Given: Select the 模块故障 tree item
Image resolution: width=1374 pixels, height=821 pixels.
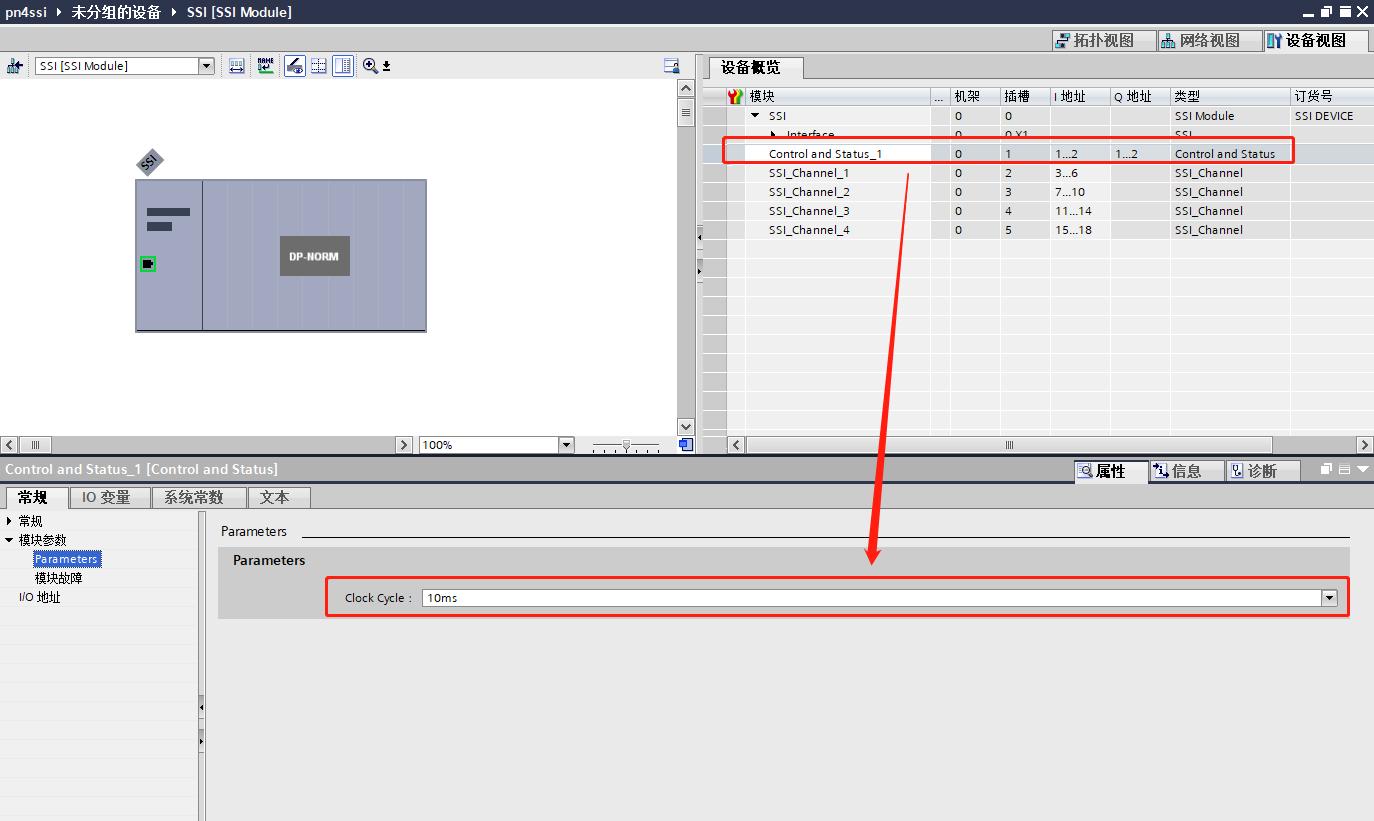Looking at the screenshot, I should click(x=59, y=578).
